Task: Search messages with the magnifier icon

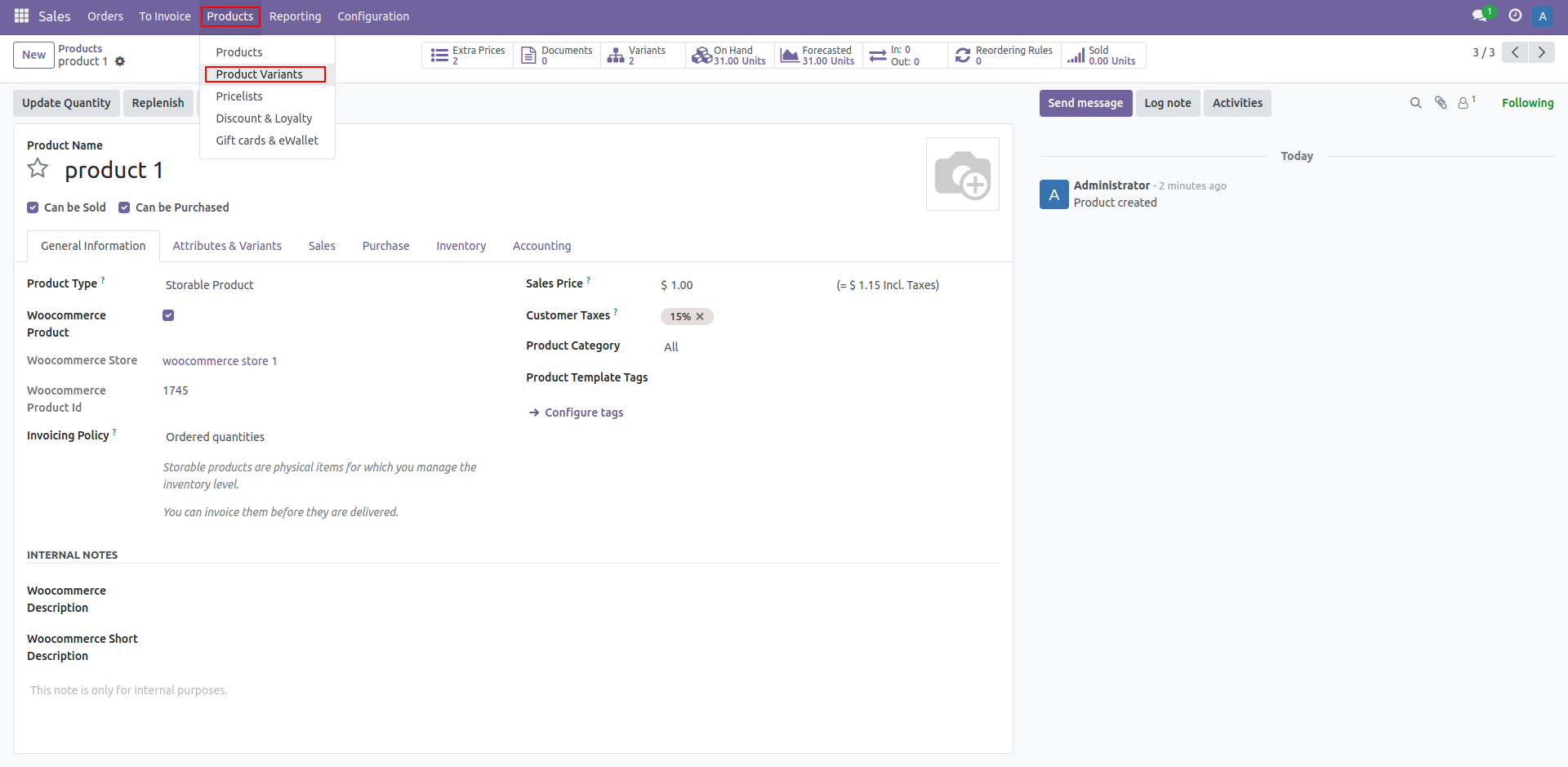Action: pyautogui.click(x=1415, y=103)
